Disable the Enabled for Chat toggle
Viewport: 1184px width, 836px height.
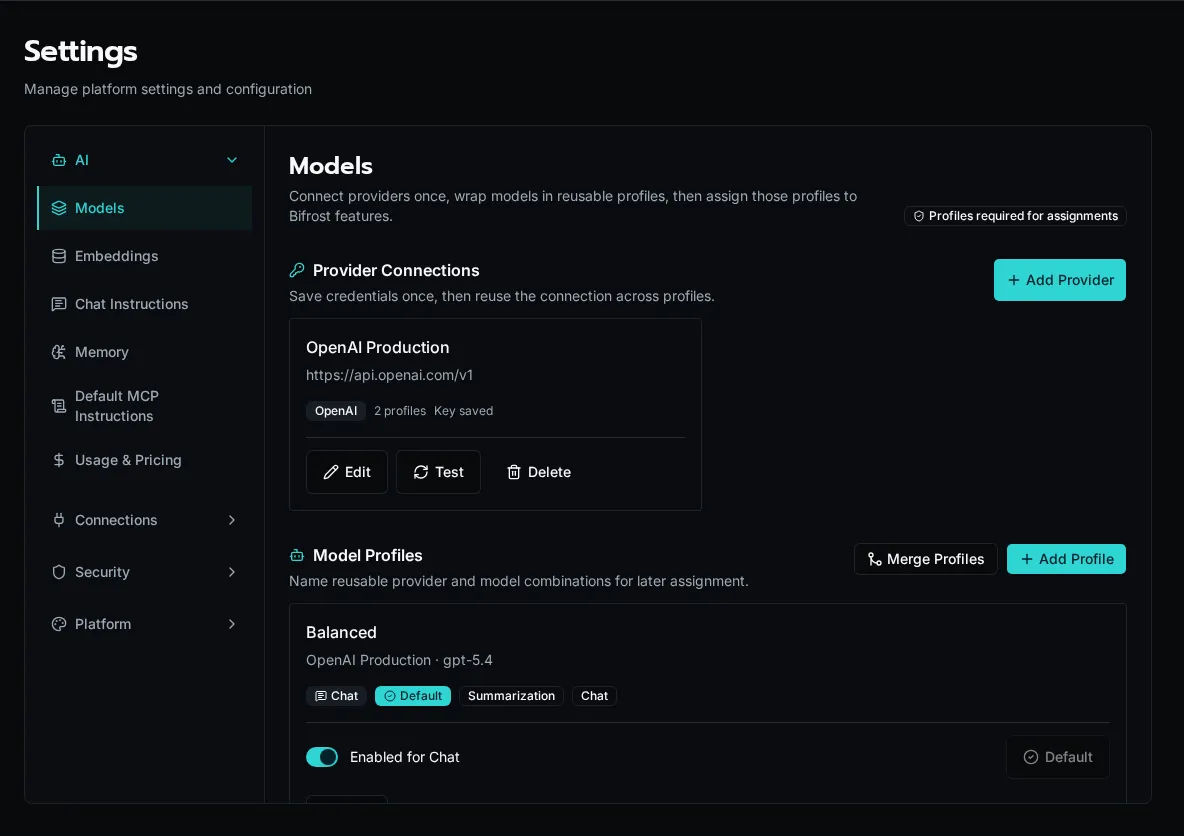322,757
